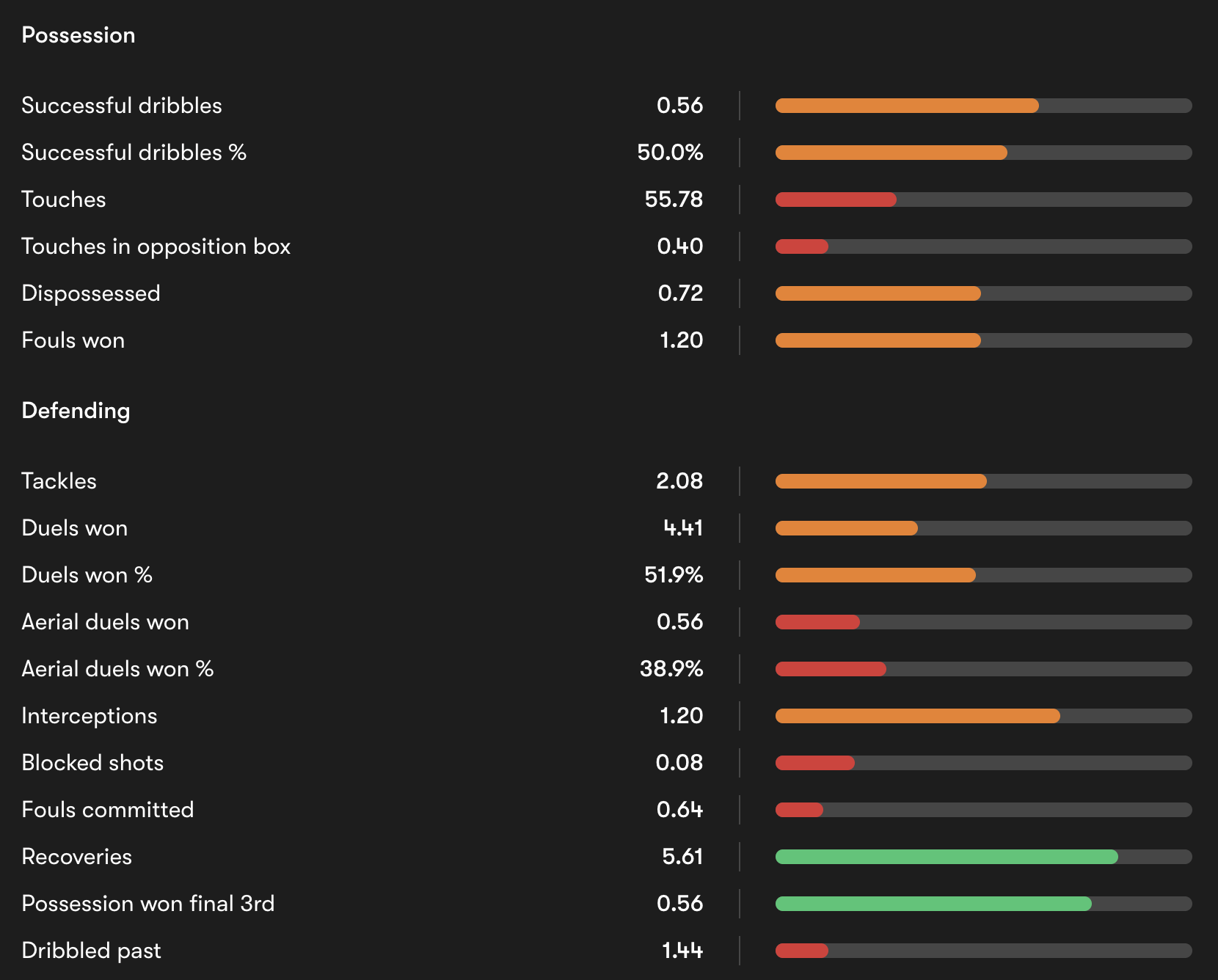Viewport: 1218px width, 980px height.
Task: Click the Defending section heading
Action: click(76, 411)
